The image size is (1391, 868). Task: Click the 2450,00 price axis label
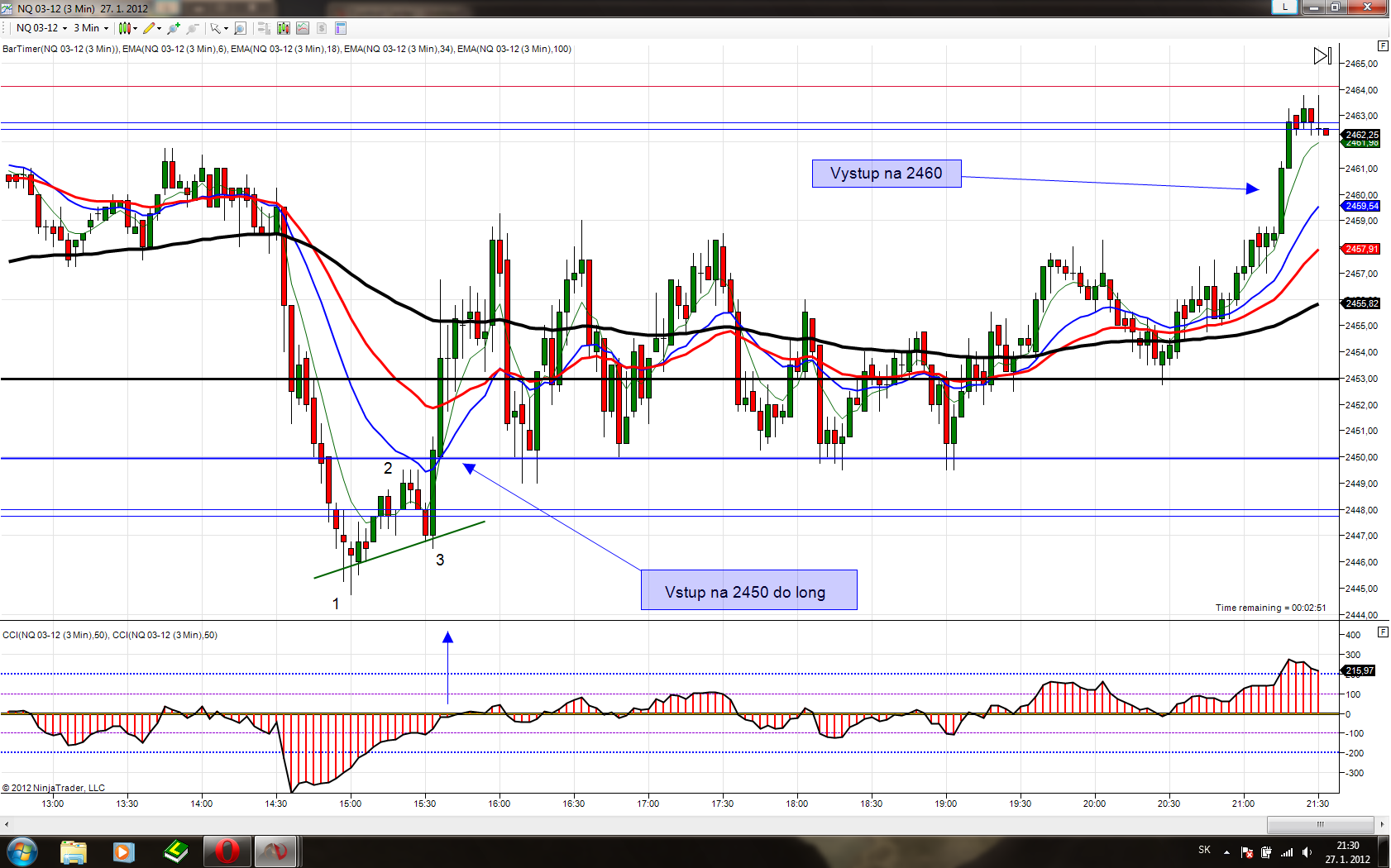tap(1361, 457)
